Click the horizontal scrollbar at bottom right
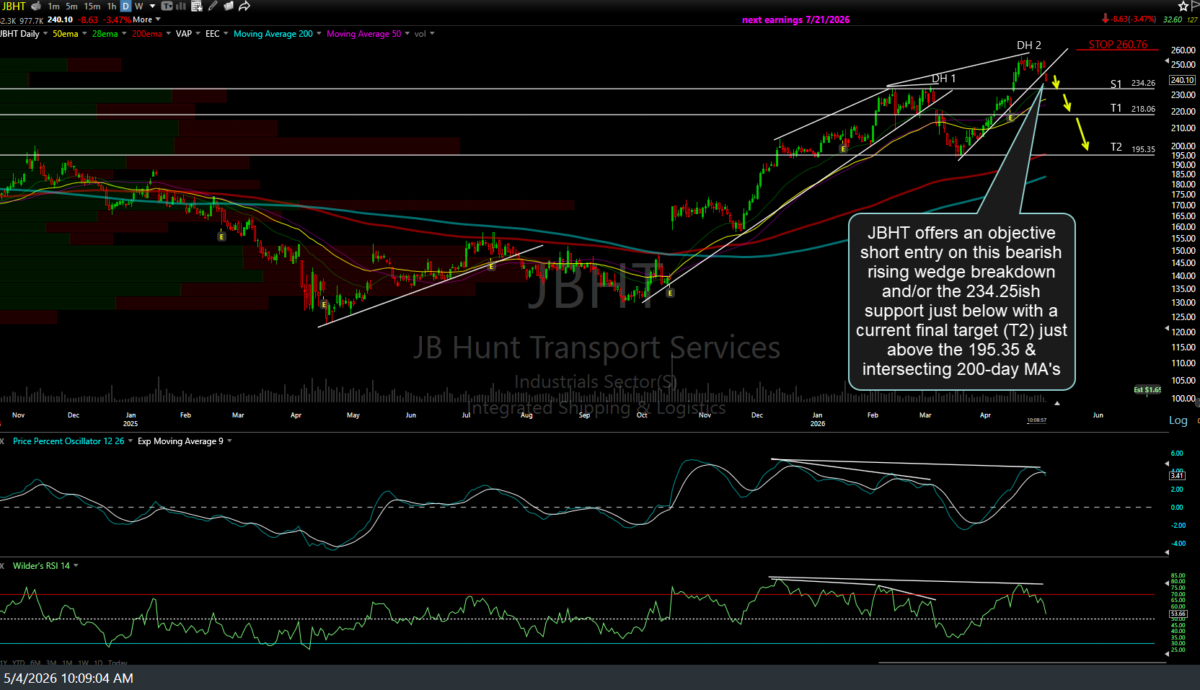 tap(1022, 662)
